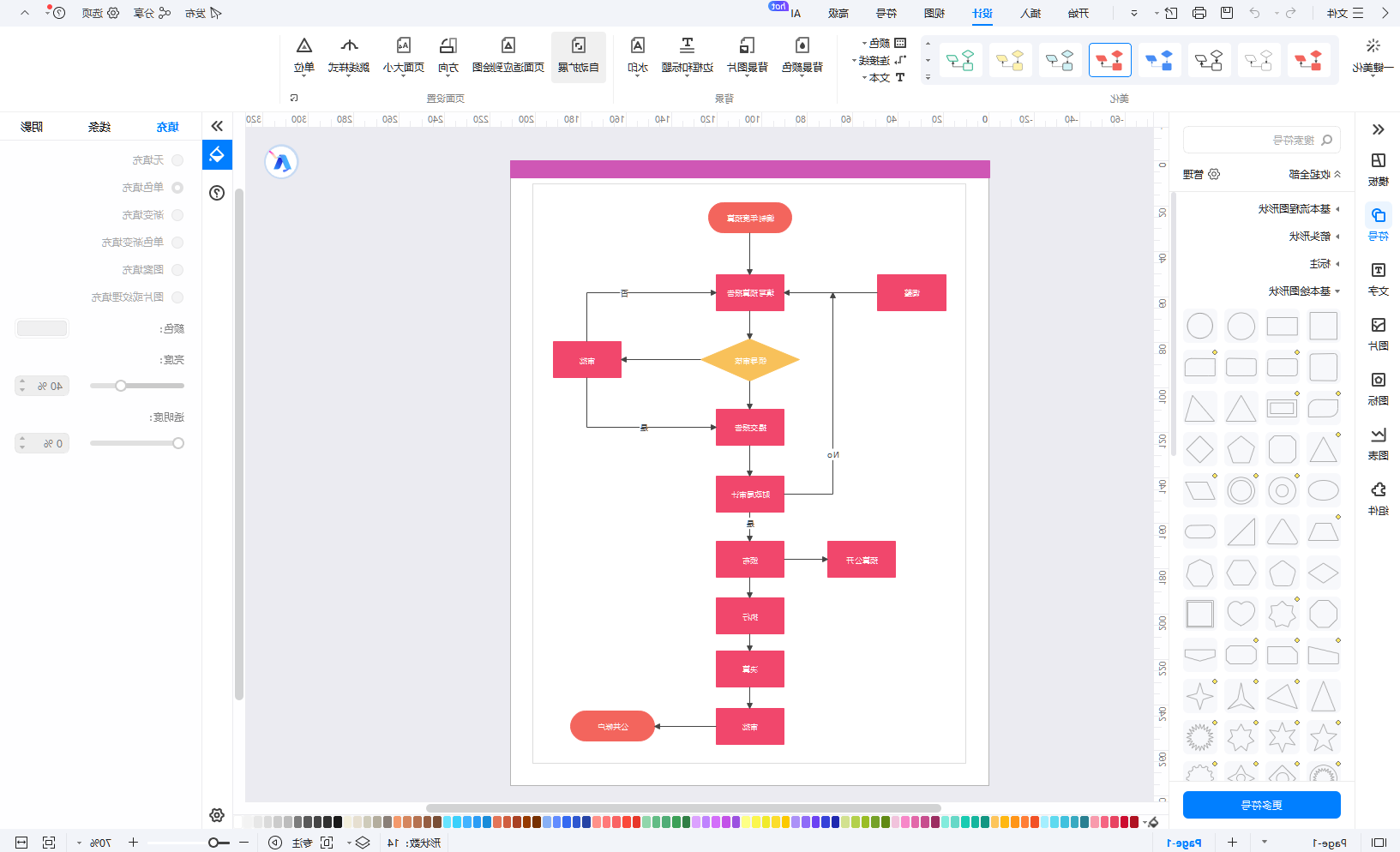The image size is (1400, 852).
Task: Click the Manage (管理) library button
Action: pos(1201,174)
